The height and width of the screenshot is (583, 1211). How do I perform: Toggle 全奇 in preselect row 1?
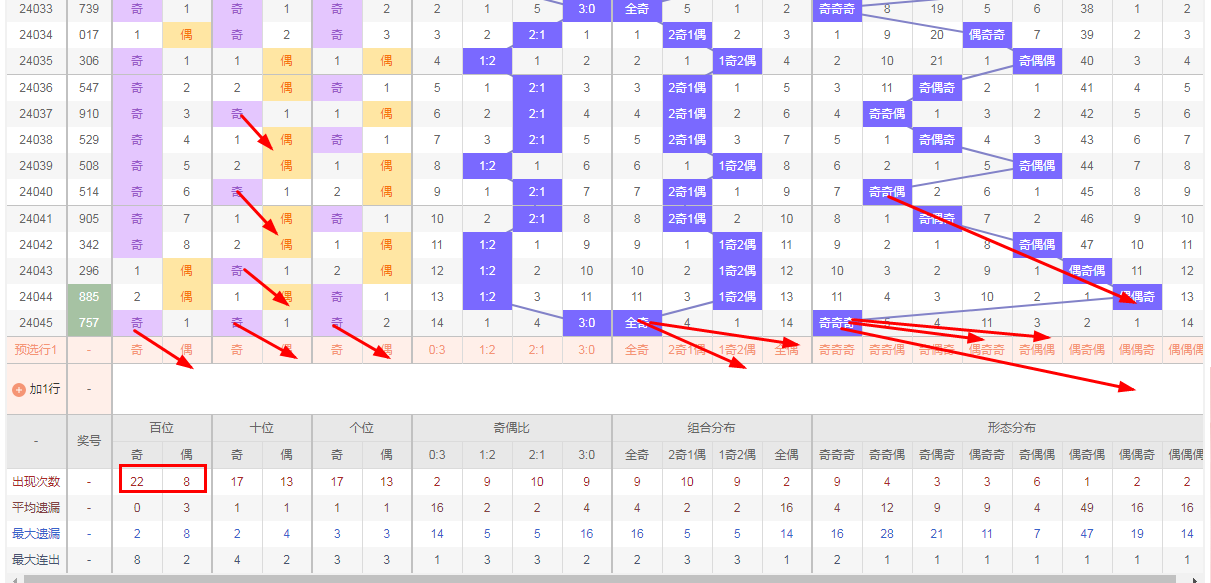(637, 350)
